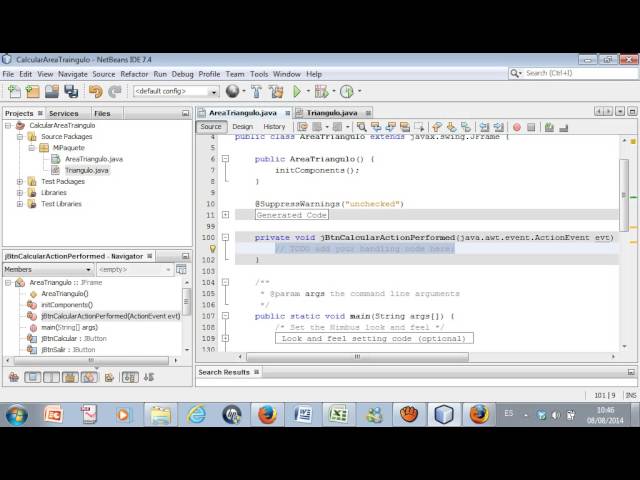Switch to the Design view button

tap(242, 127)
